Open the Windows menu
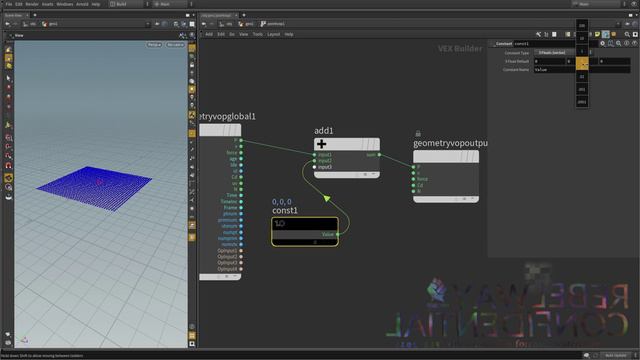Screen dimensions: 640x360 click(x=64, y=4)
